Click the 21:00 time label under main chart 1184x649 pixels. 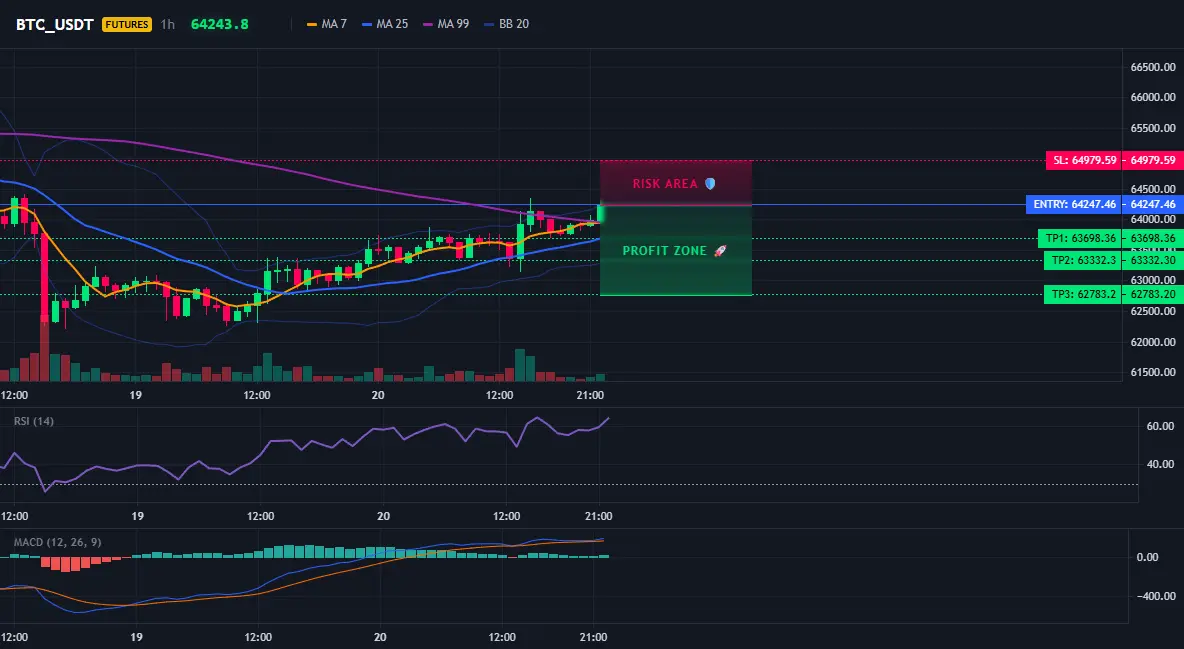[x=590, y=395]
